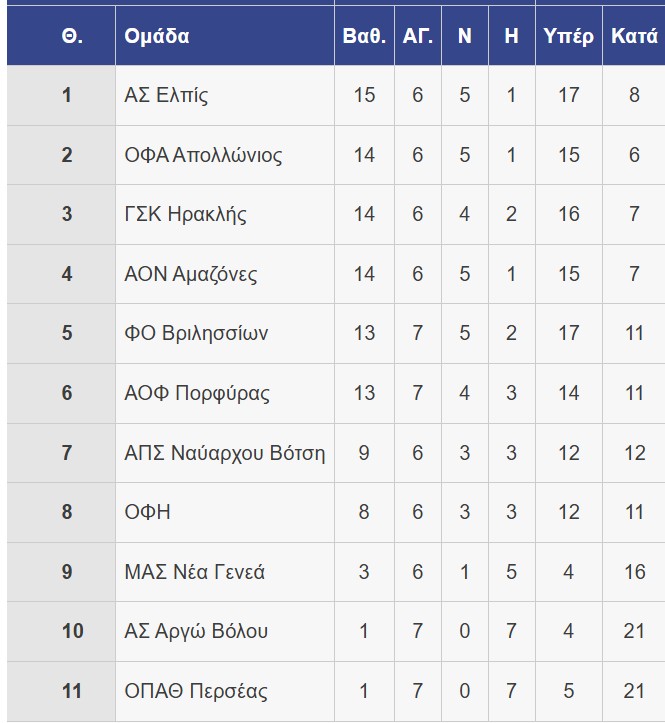Click the Κατά column header
The image size is (665, 723).
pyautogui.click(x=634, y=37)
